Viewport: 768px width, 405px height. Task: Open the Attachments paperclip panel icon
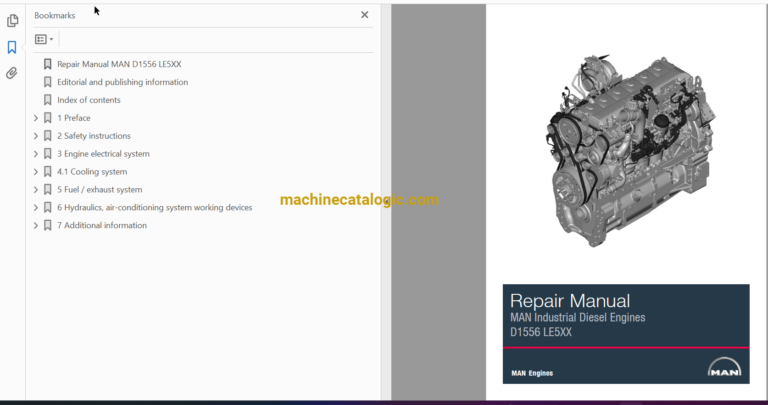[12, 73]
